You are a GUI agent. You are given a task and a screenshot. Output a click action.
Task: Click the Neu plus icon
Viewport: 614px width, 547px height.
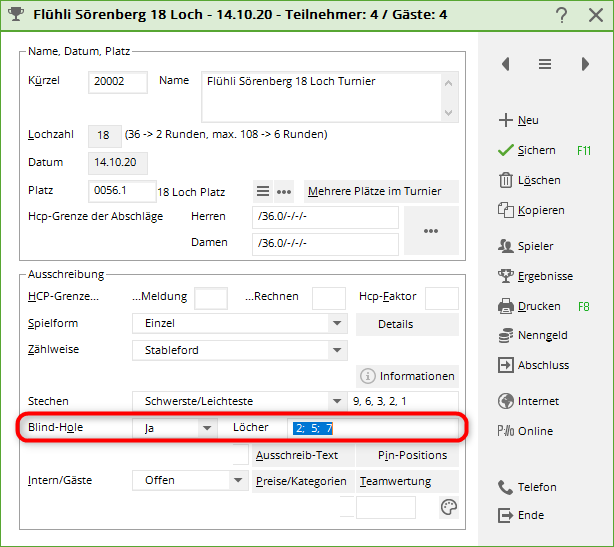pyautogui.click(x=505, y=120)
